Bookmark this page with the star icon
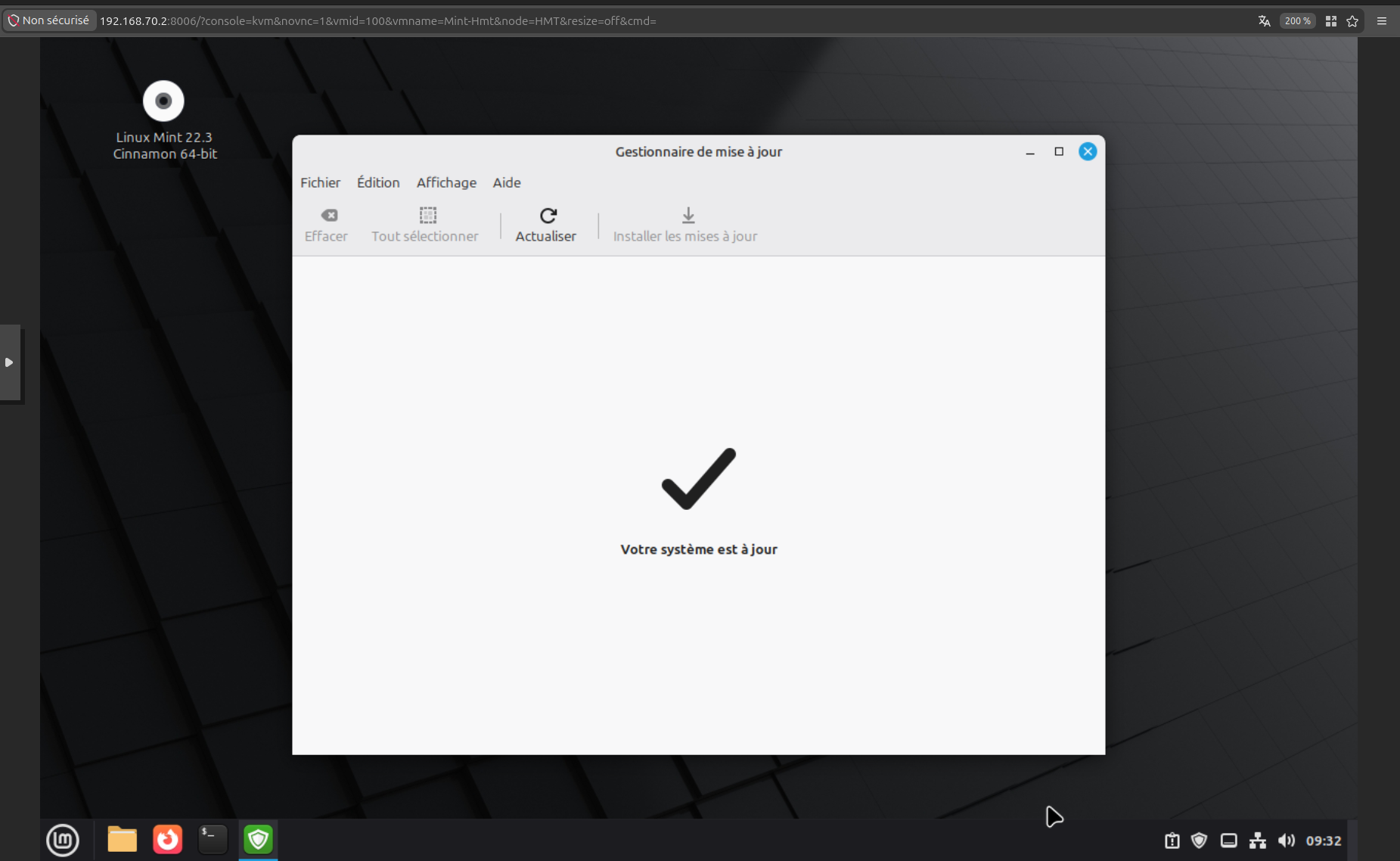Viewport: 1400px width, 861px height. pos(1352,21)
